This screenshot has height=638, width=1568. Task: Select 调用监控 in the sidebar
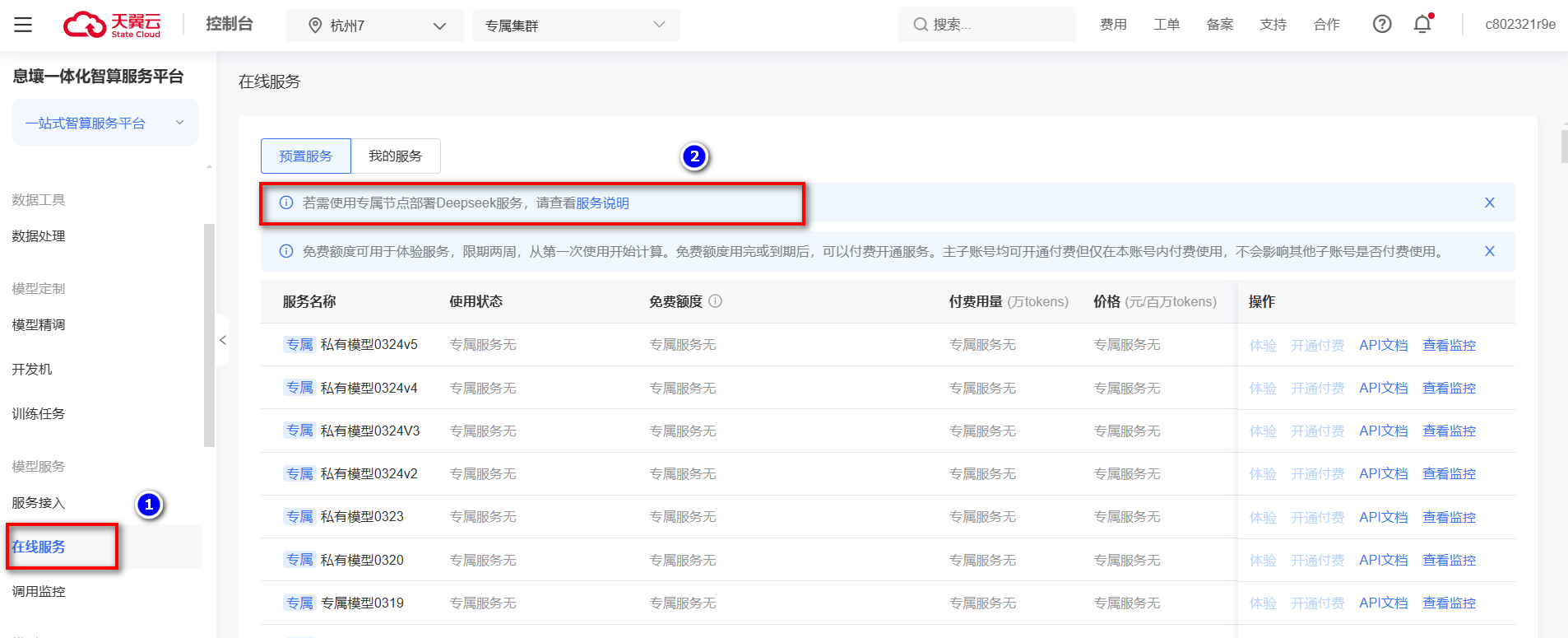[x=39, y=591]
